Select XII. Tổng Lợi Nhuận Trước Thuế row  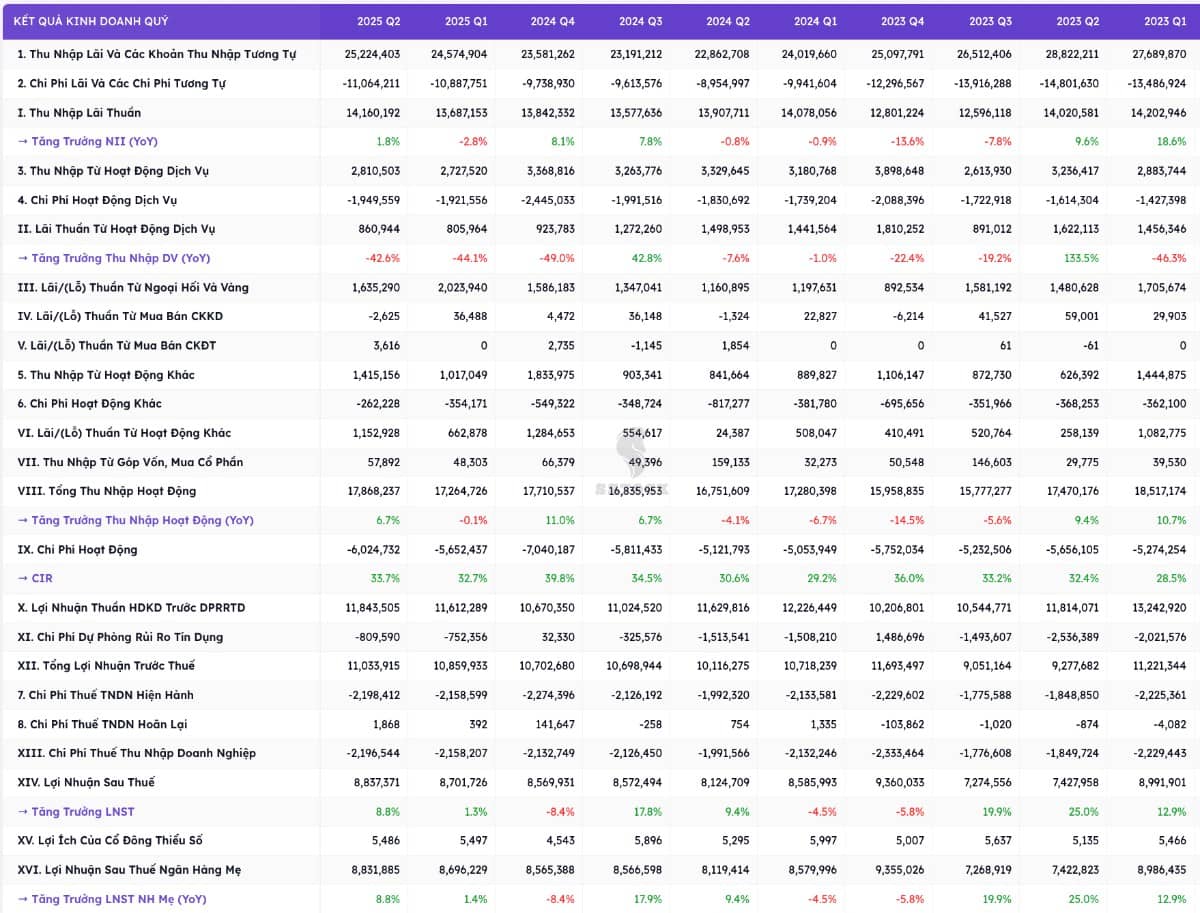105,666
